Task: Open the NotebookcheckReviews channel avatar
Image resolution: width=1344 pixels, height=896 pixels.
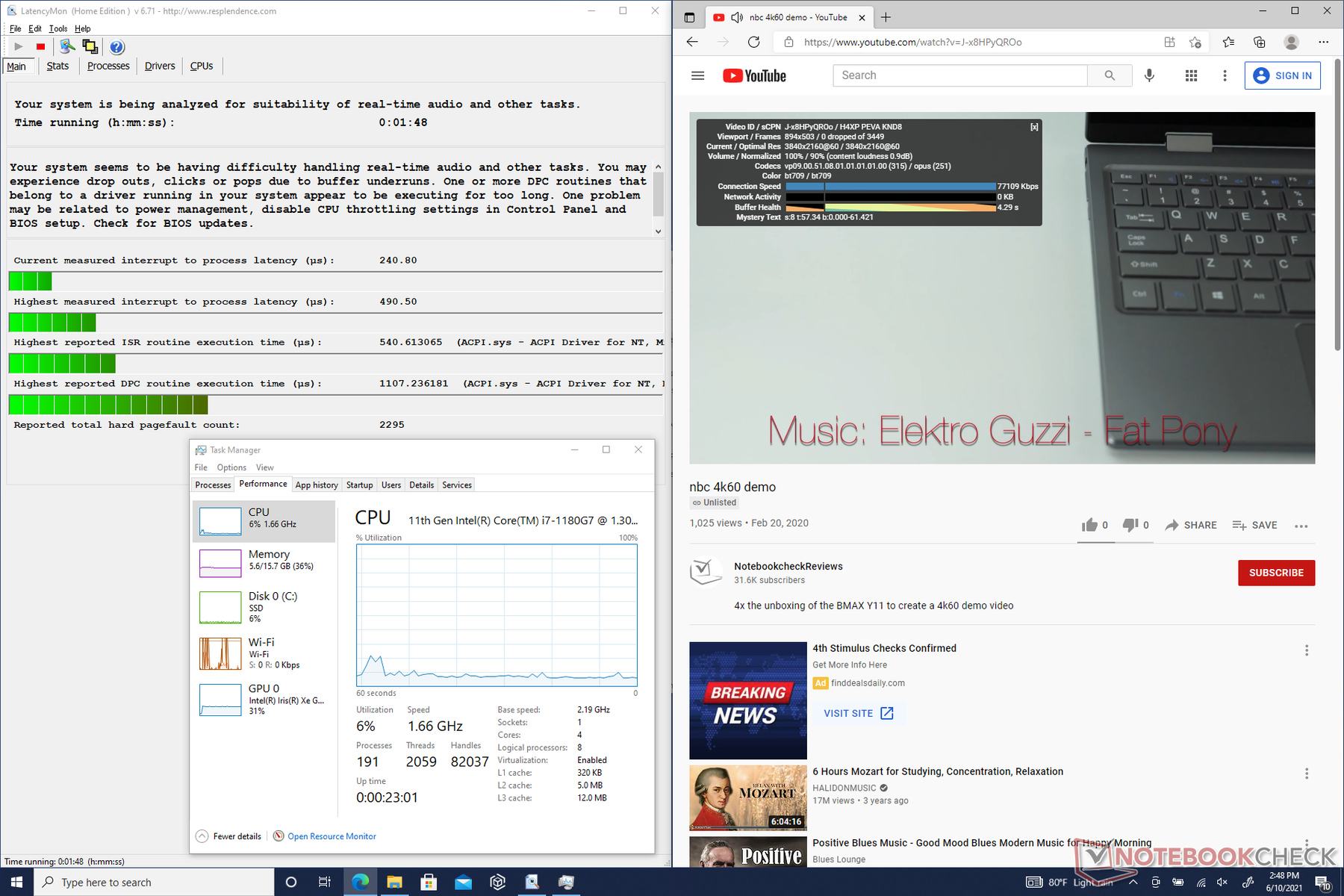Action: (x=706, y=572)
